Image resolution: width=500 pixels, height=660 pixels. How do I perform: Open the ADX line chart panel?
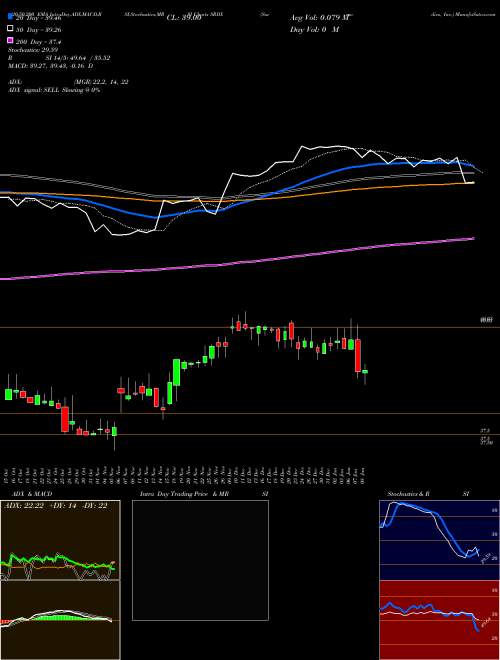click(x=60, y=540)
